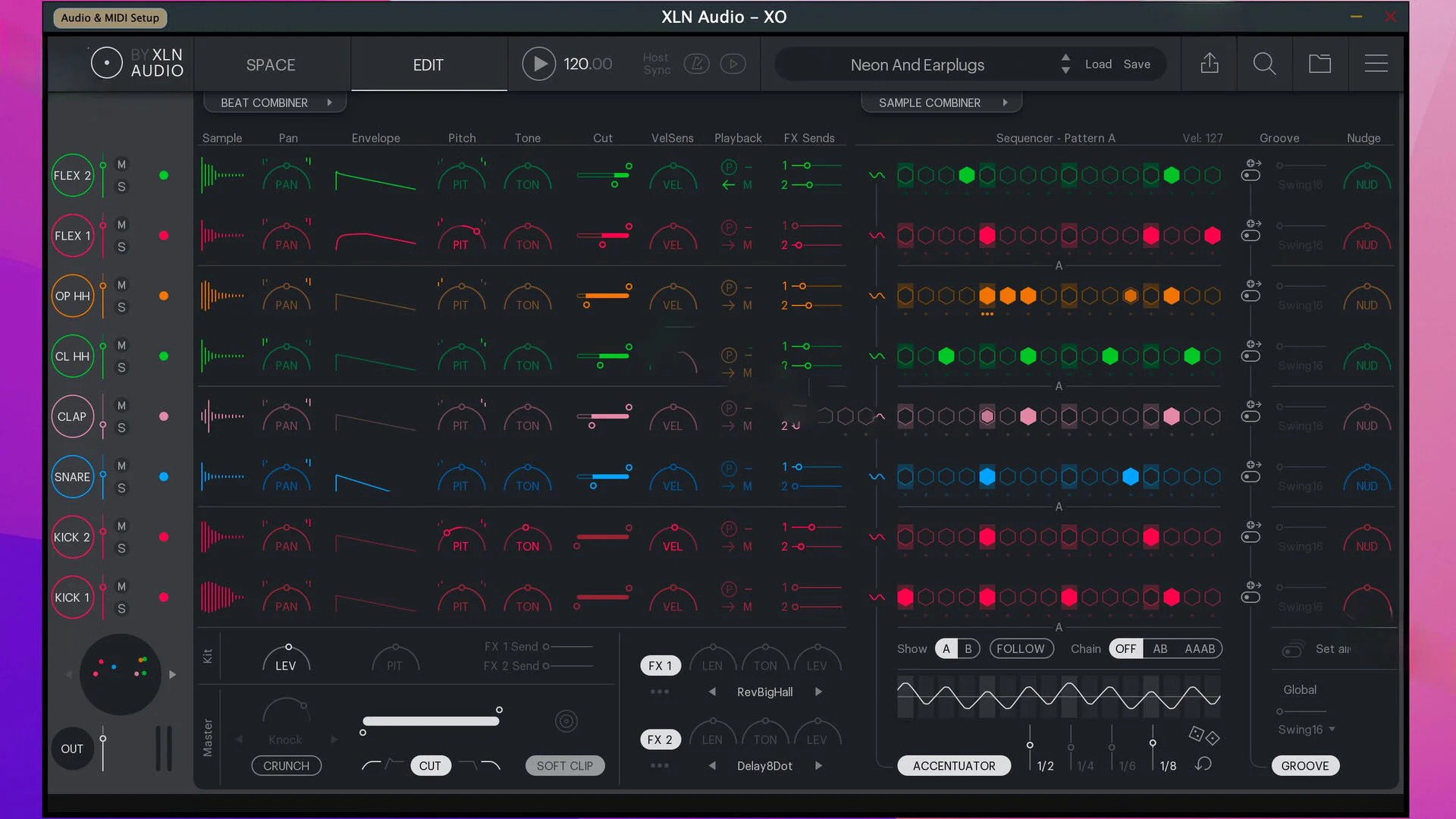
Task: Toggle the FX 1 enable button
Action: coord(660,665)
